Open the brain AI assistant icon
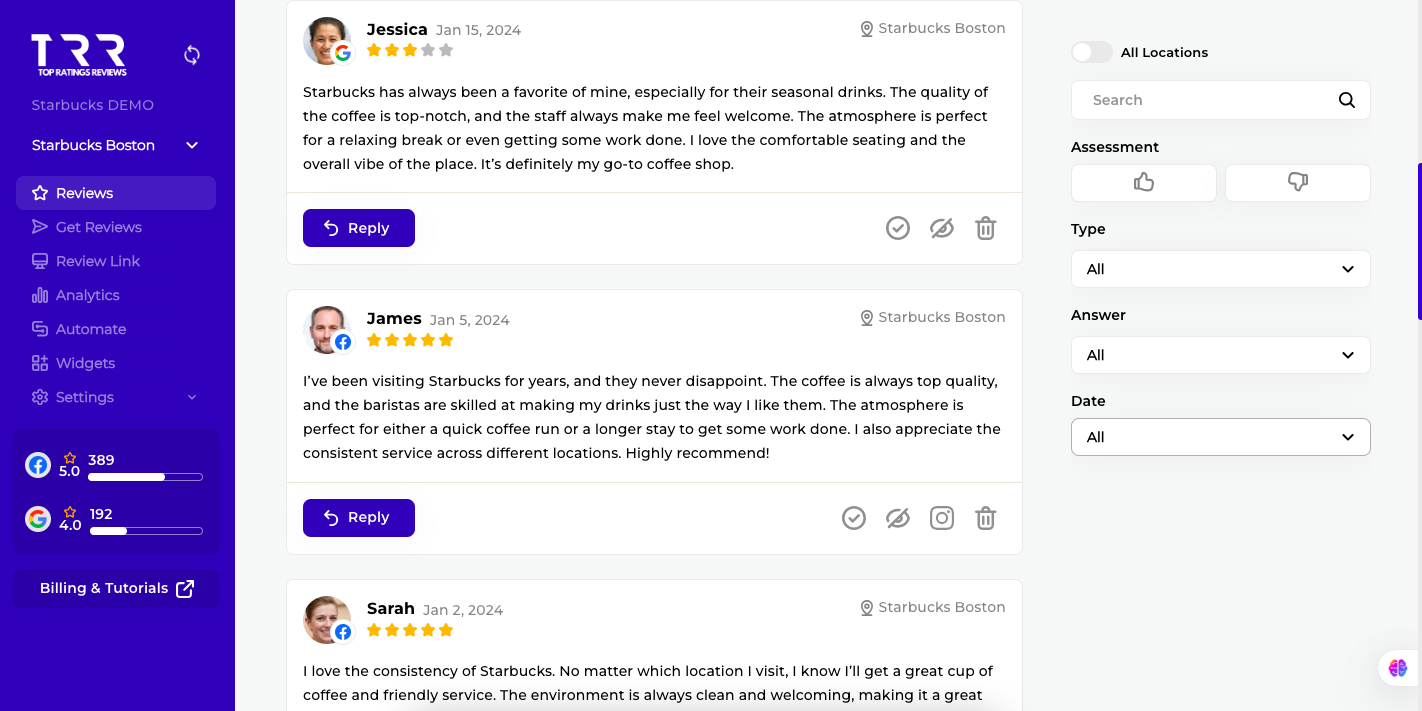 tap(1398, 668)
